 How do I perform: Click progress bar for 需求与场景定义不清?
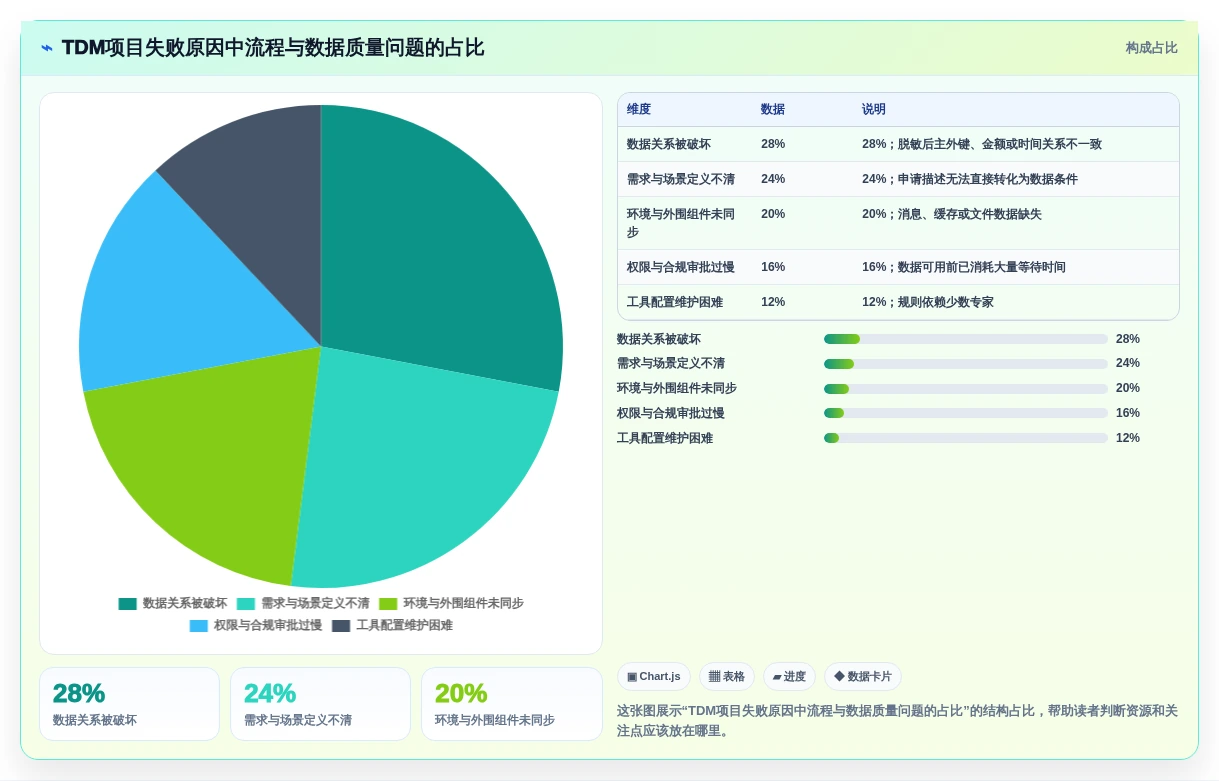(966, 364)
